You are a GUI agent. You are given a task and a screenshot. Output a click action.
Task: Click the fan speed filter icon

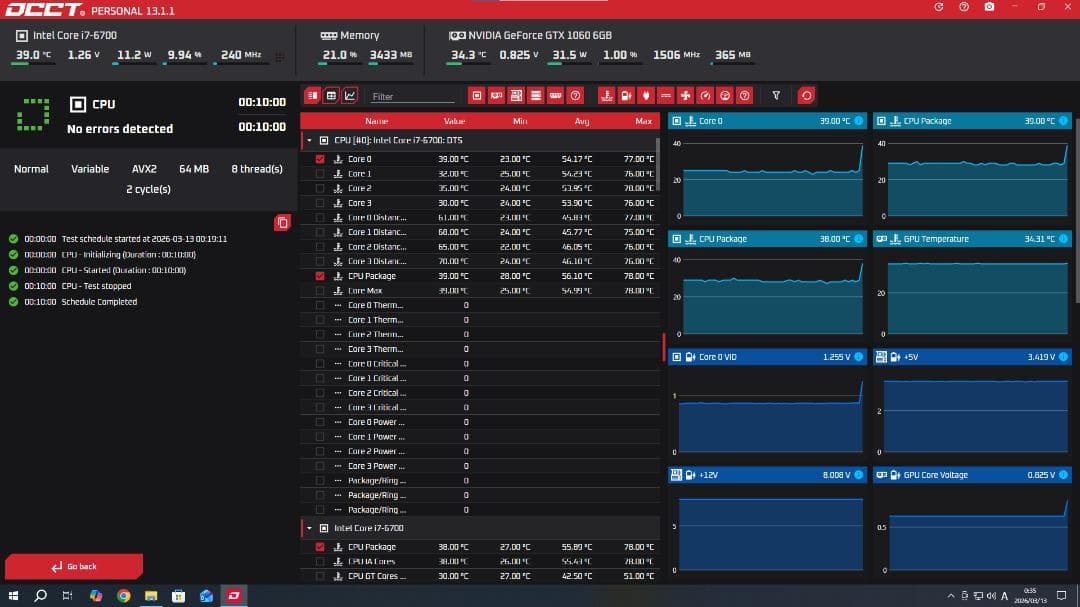pyautogui.click(x=685, y=96)
